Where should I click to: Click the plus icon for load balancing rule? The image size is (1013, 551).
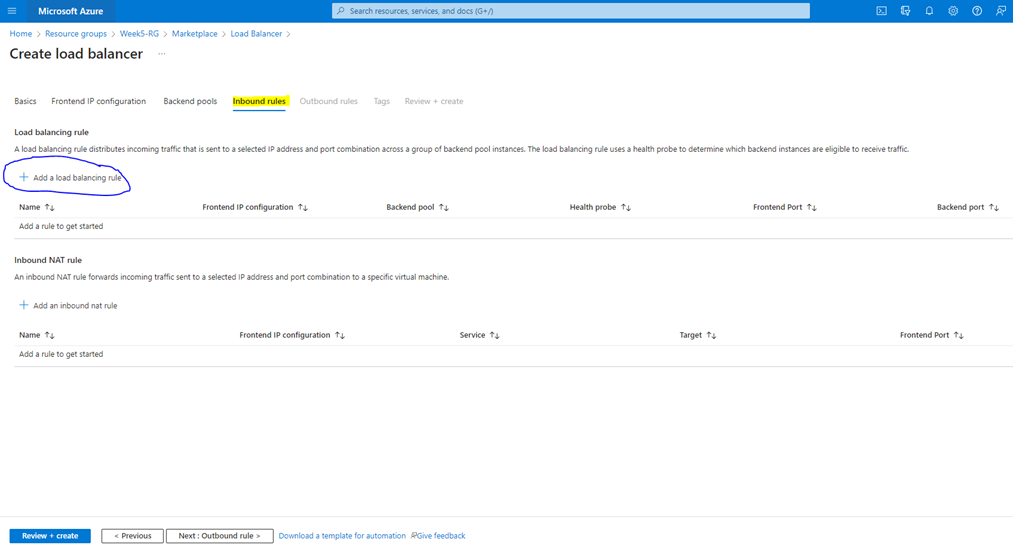(x=23, y=177)
